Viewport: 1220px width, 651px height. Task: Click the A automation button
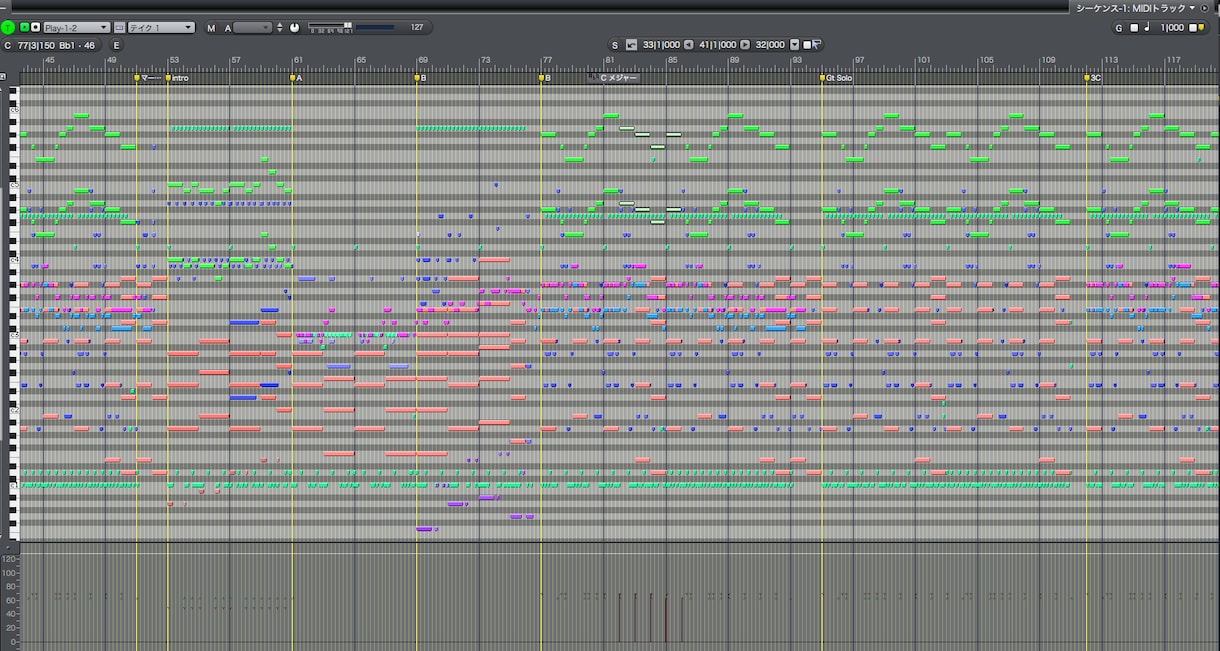(227, 28)
